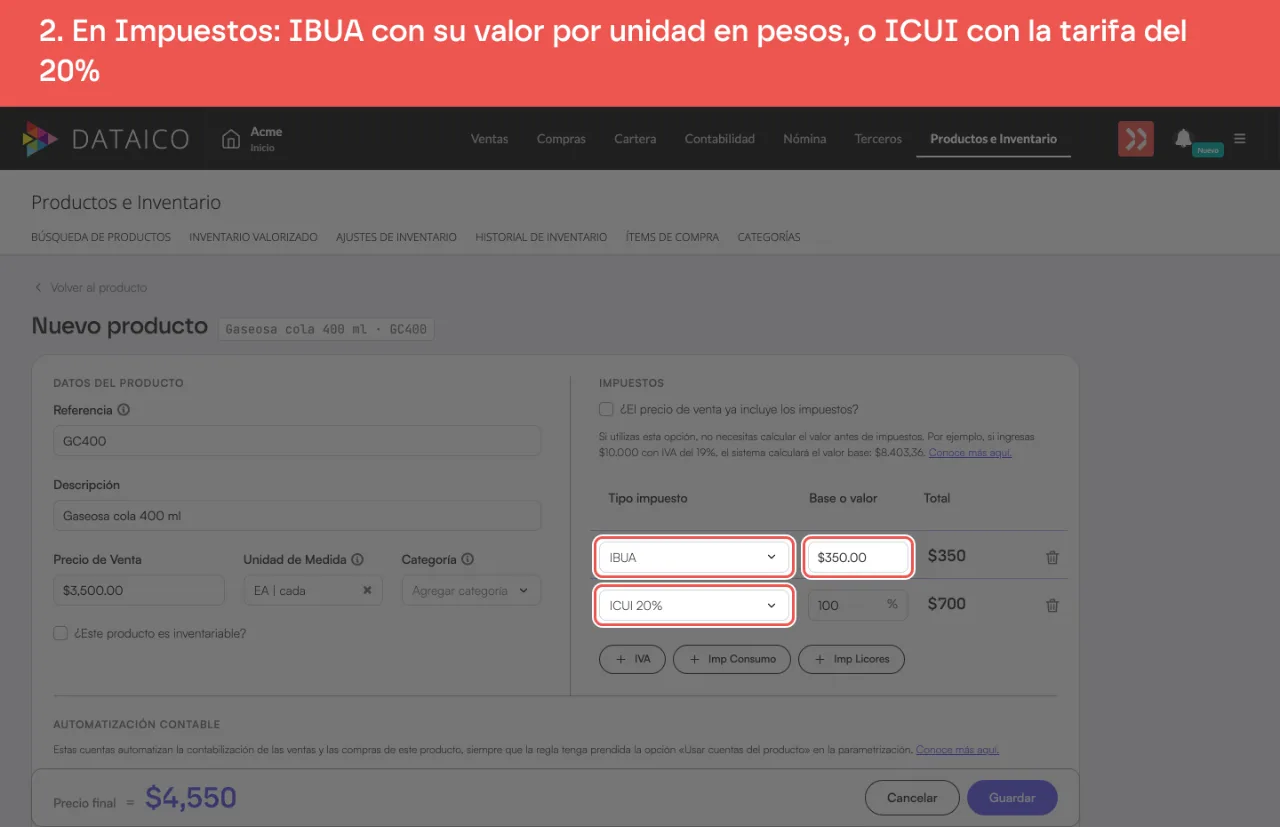Open the Compras menu
1280x827 pixels.
561,139
